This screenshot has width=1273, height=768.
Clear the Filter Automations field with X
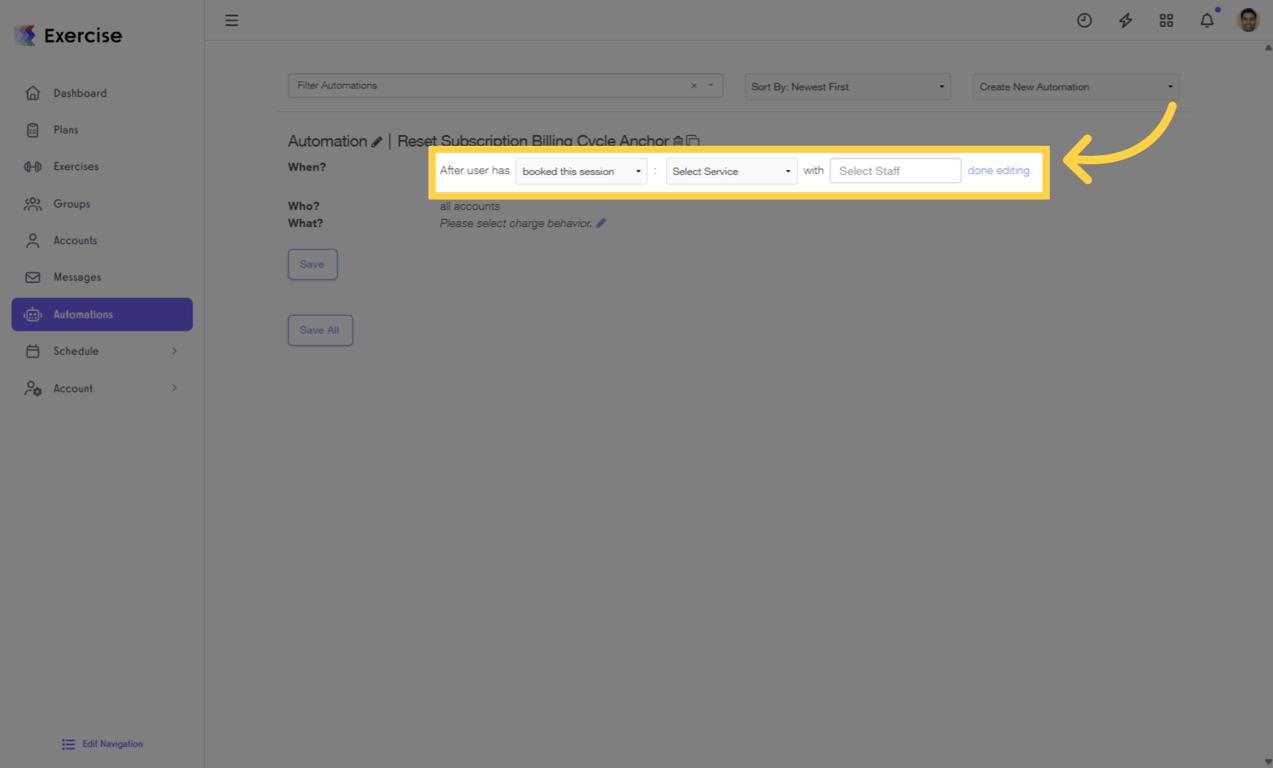(x=694, y=86)
